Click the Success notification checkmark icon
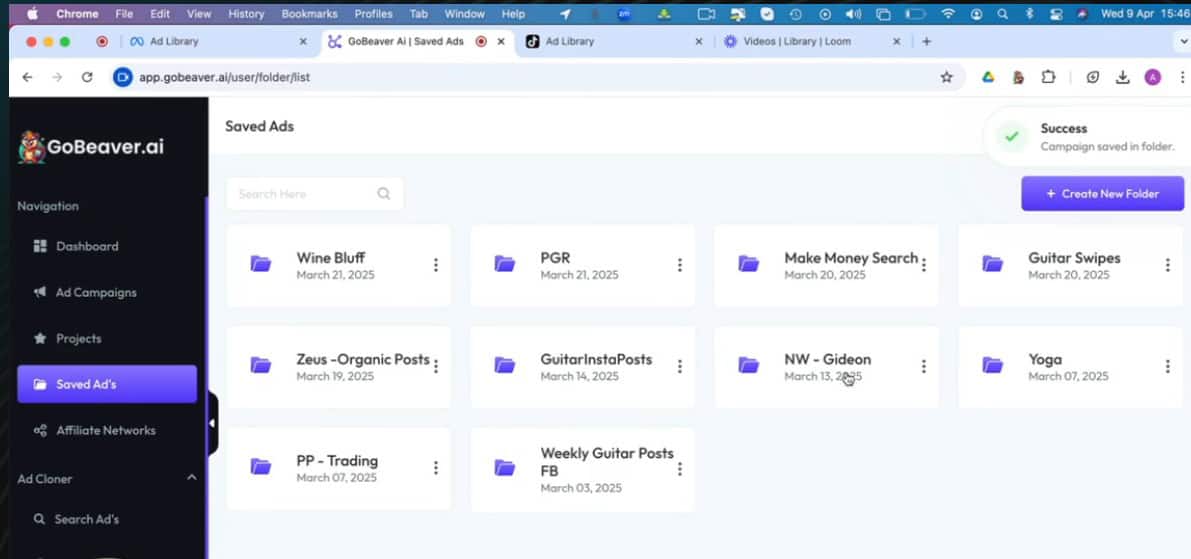The width and height of the screenshot is (1191, 559). coord(1011,137)
